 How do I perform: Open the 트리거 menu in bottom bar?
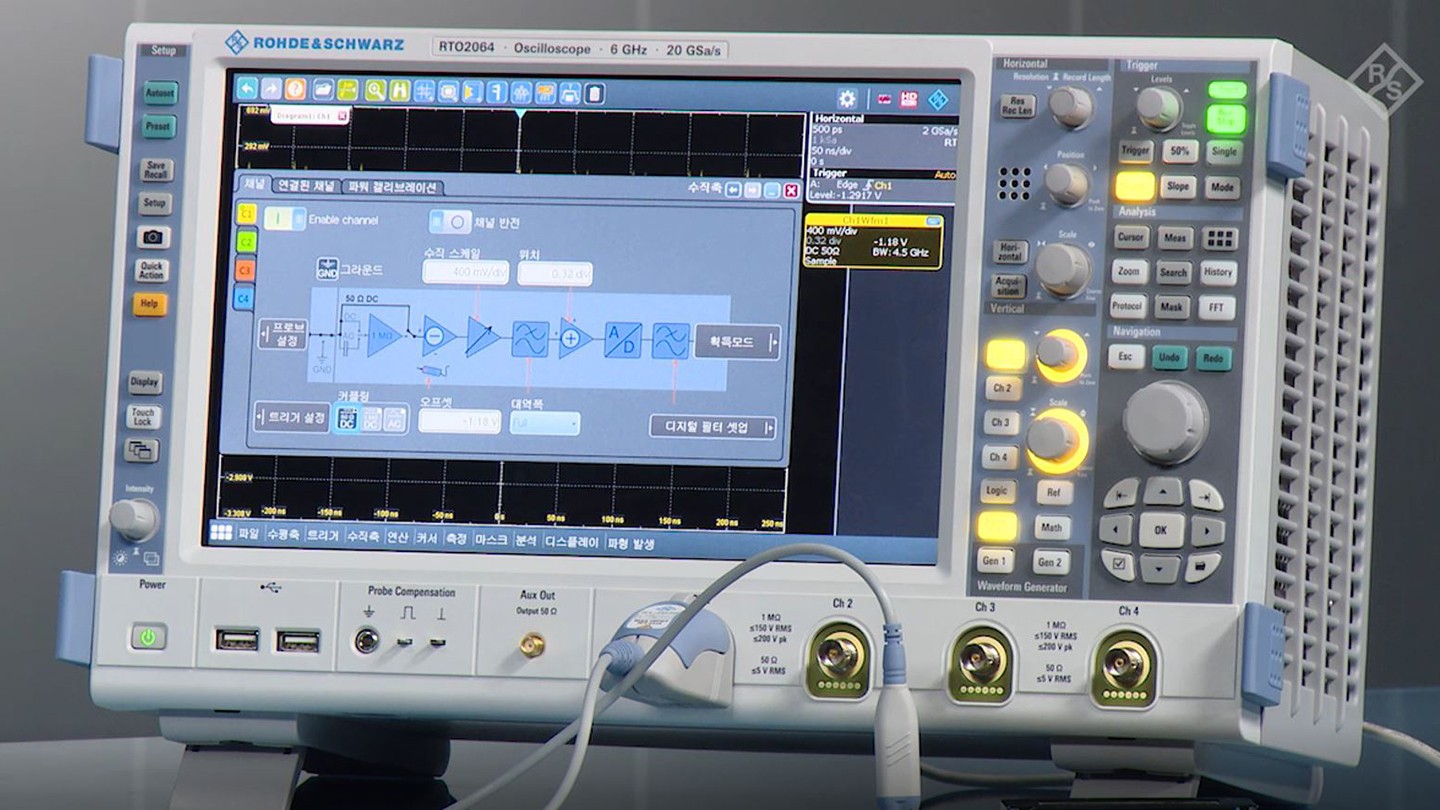322,537
